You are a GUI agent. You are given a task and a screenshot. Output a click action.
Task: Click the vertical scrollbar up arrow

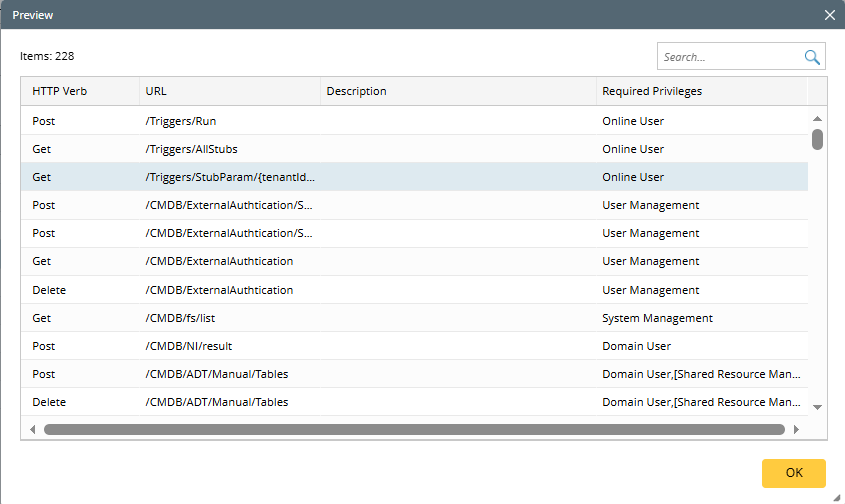(x=817, y=119)
